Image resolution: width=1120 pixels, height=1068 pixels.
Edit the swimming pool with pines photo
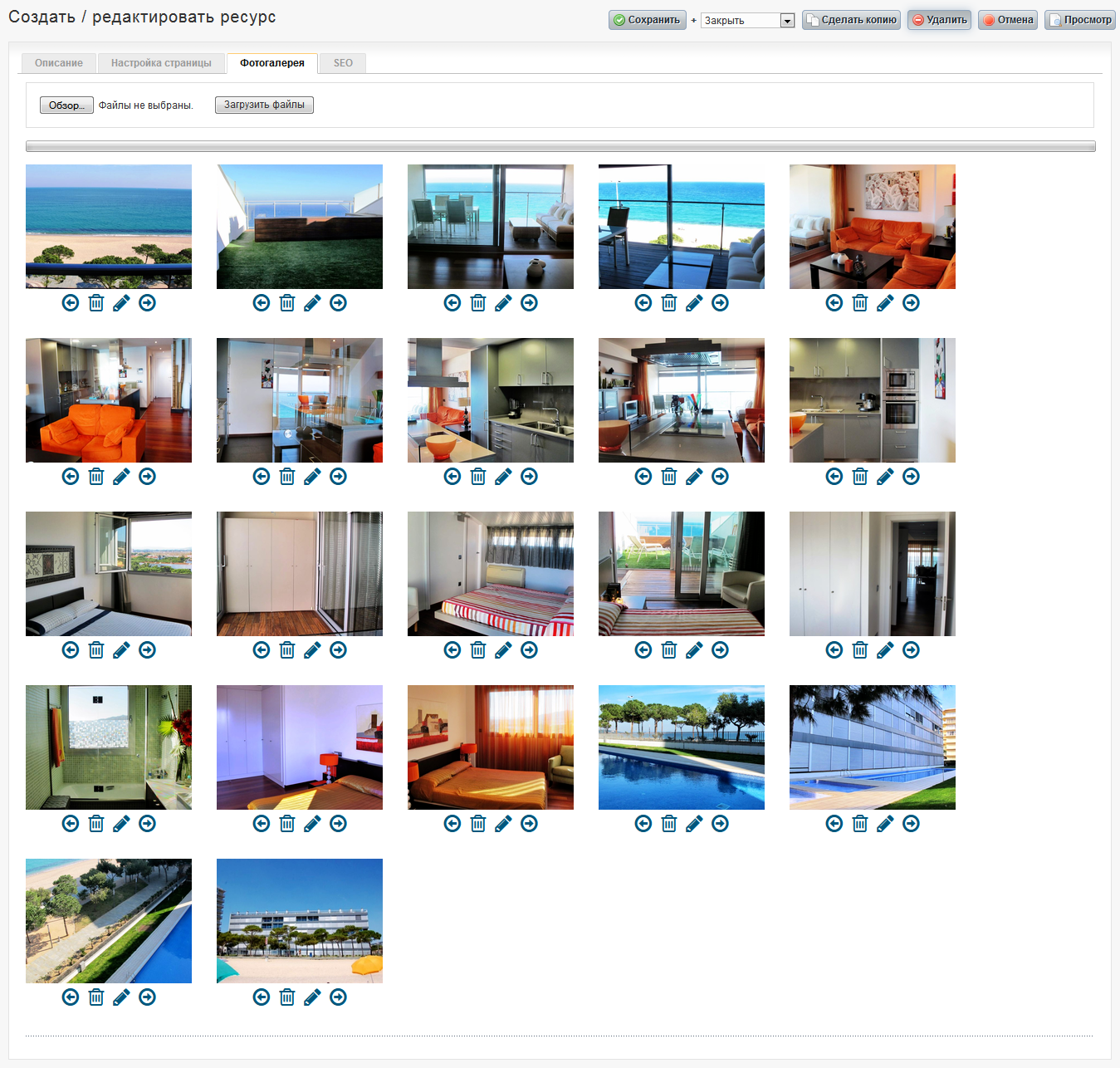[x=694, y=824]
